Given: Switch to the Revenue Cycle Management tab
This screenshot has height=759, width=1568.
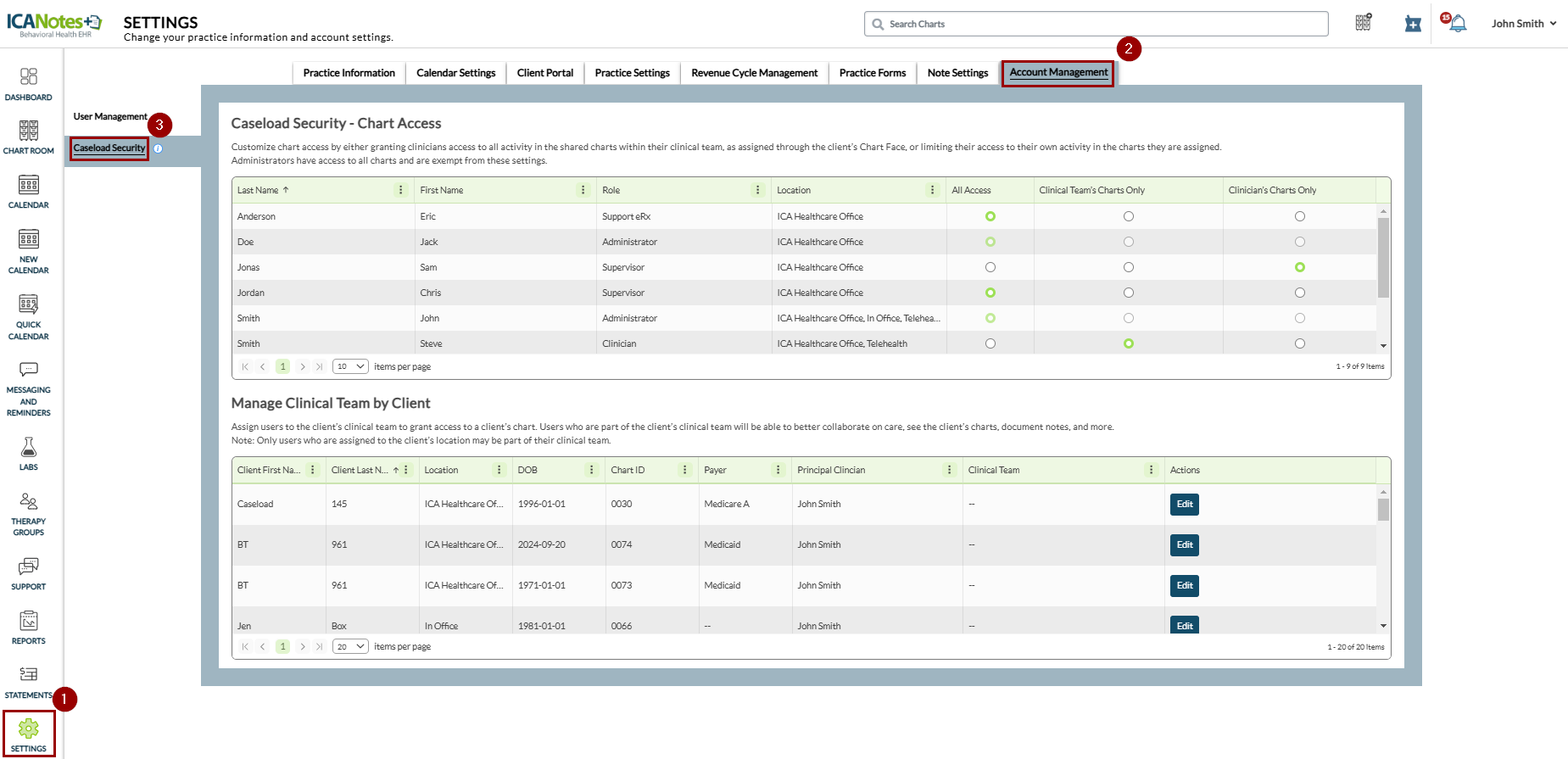Looking at the screenshot, I should pos(754,73).
